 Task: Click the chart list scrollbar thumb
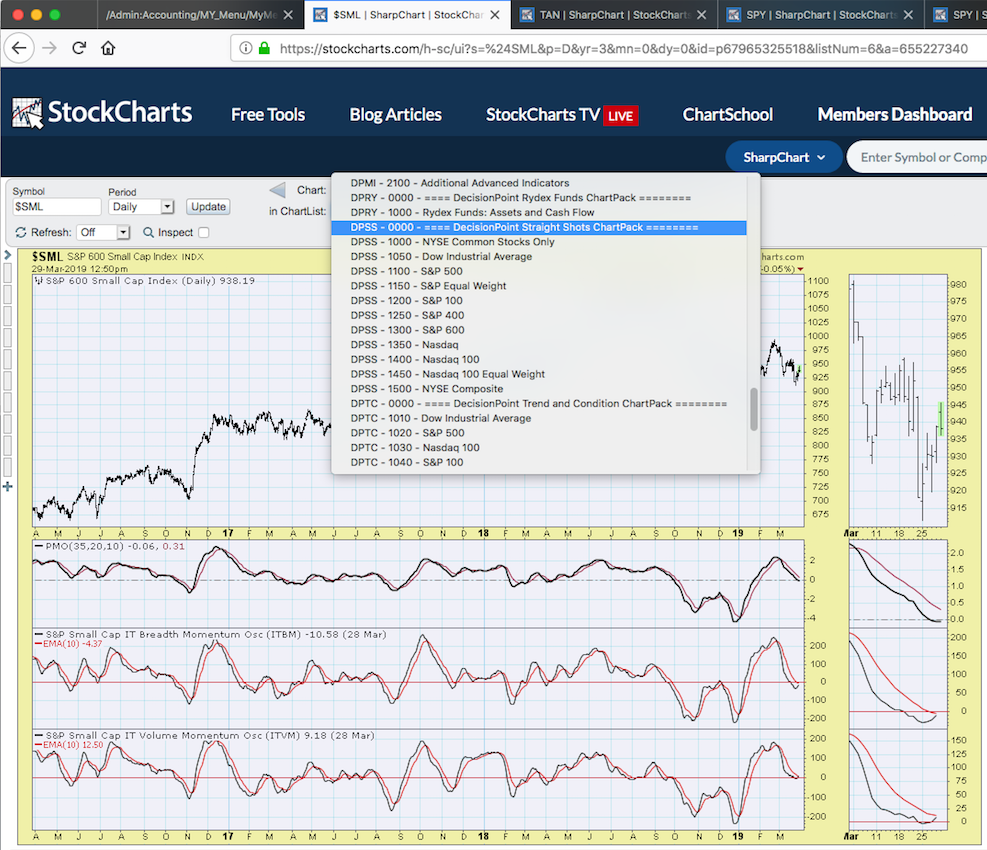click(x=754, y=409)
